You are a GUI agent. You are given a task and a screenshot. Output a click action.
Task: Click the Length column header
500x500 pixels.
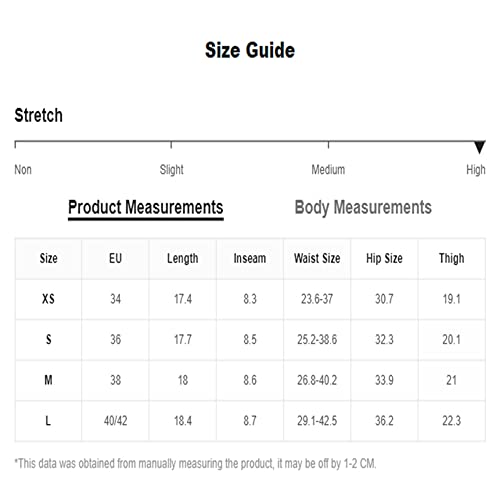point(183,259)
